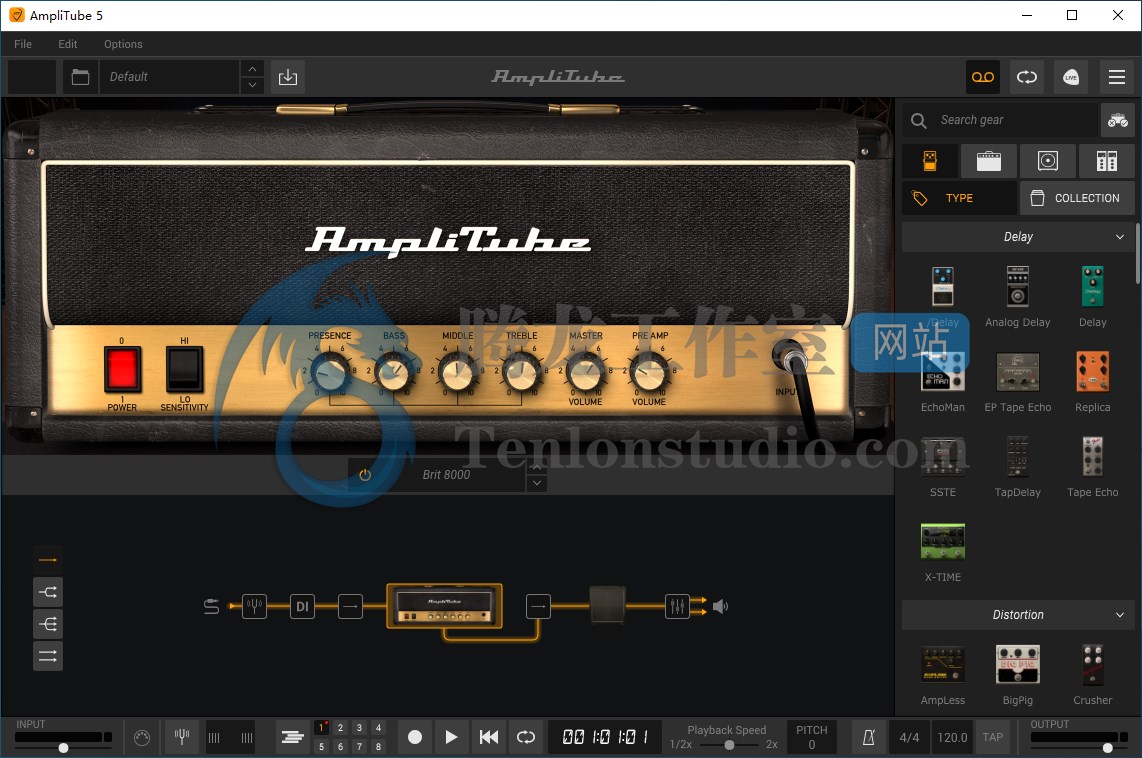Click the TAP tempo button
Viewport: 1142px width, 758px height.
(x=993, y=737)
